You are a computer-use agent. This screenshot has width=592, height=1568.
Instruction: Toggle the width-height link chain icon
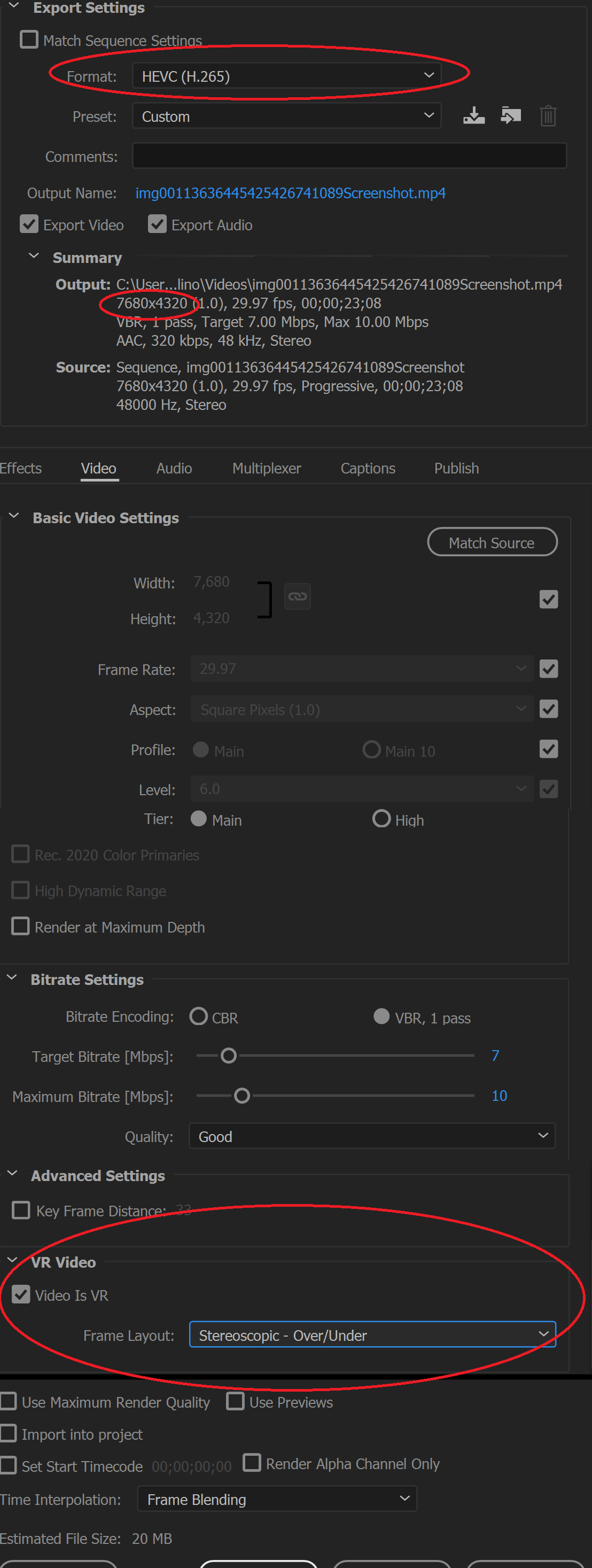[298, 596]
